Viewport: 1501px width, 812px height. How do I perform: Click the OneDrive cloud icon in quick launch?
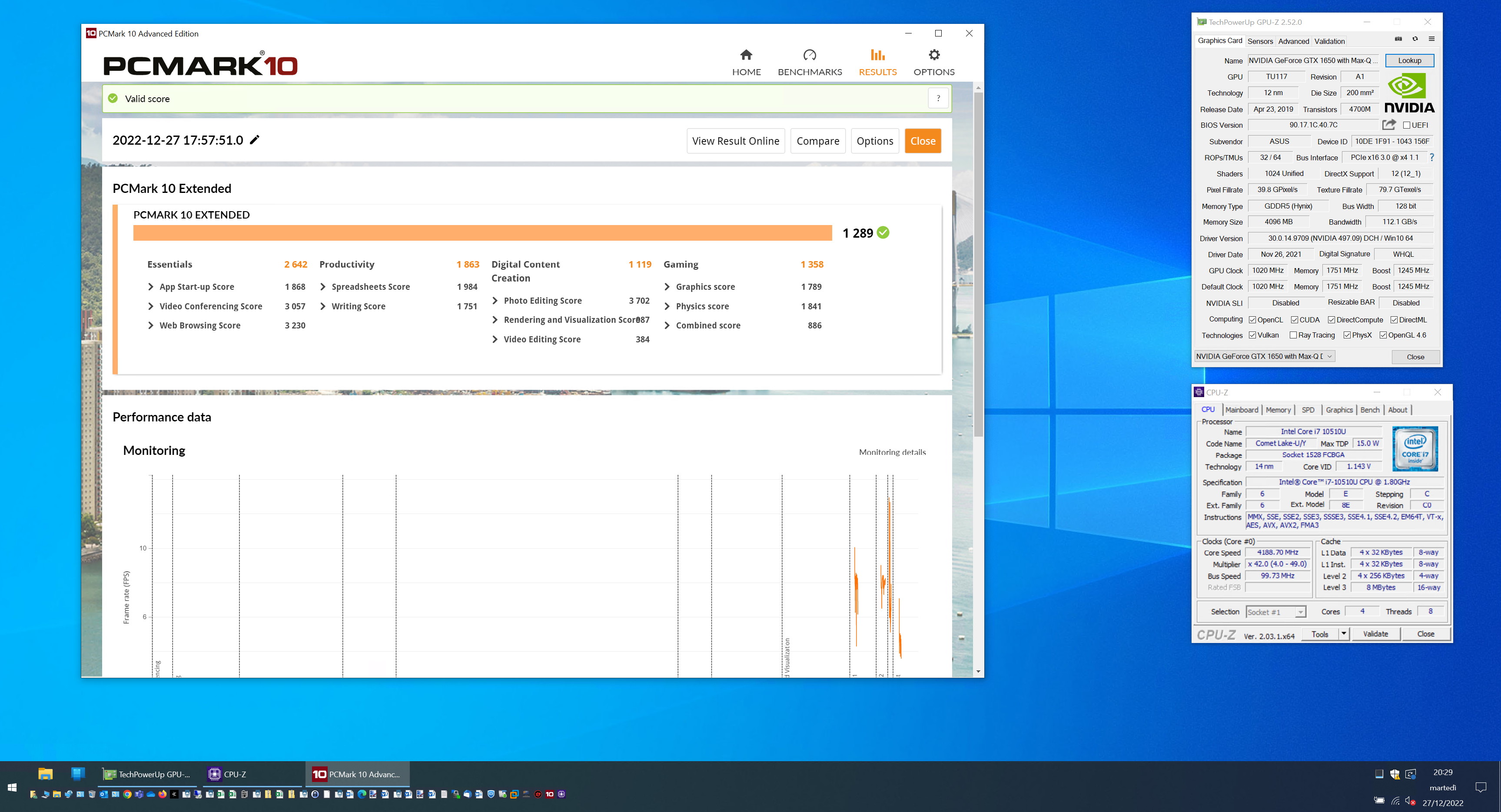coord(150,794)
